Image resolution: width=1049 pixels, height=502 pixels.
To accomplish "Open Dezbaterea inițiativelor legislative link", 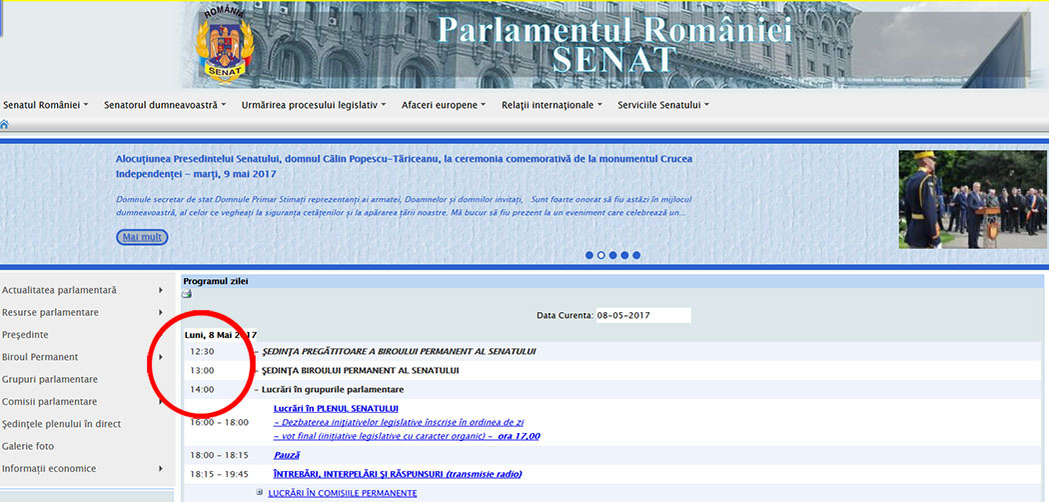I will [399, 422].
